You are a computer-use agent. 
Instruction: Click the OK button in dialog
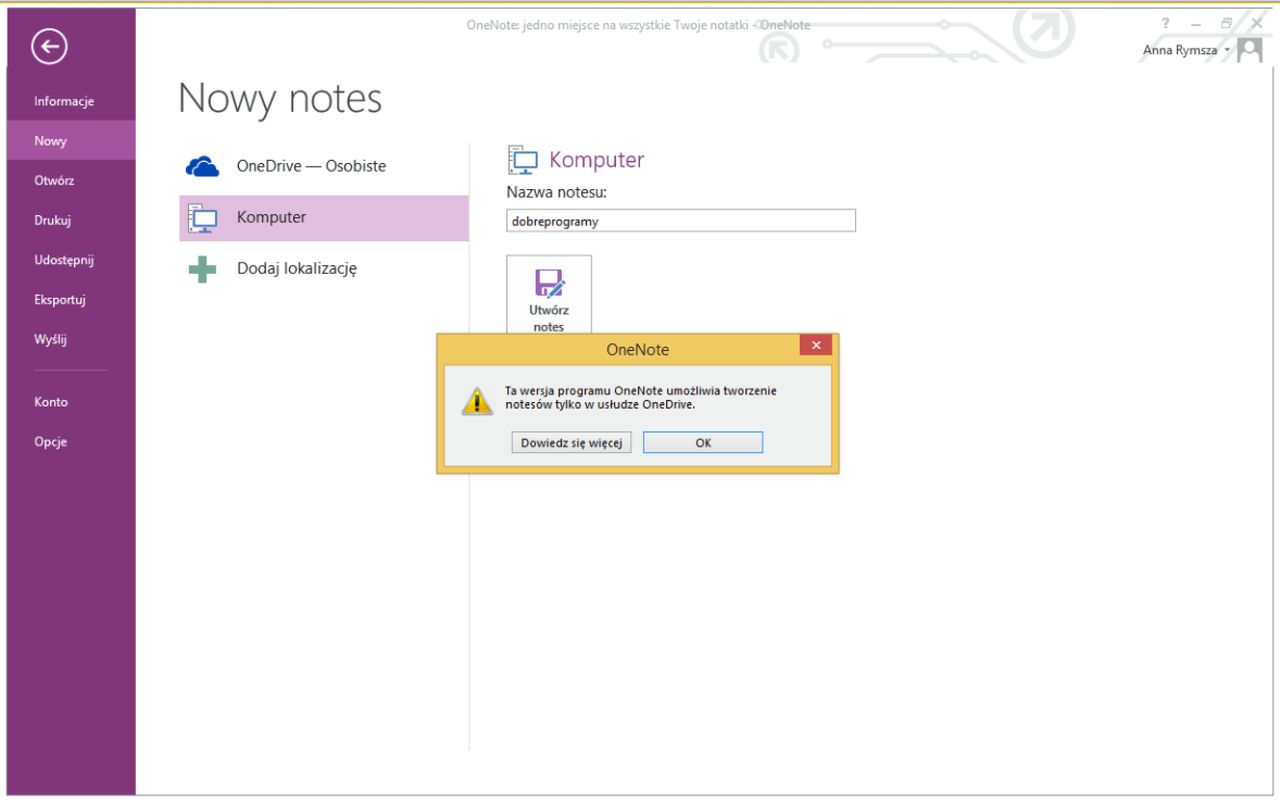703,442
